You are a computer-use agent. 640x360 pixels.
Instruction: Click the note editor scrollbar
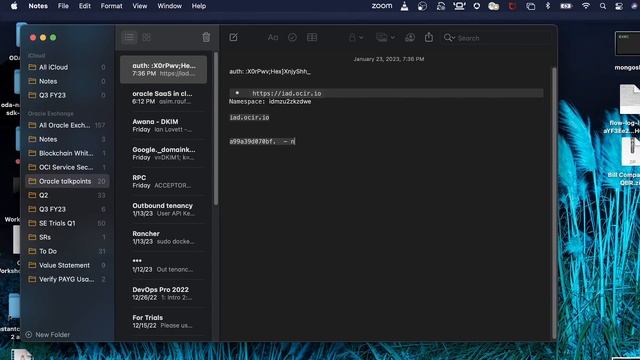coord(554,203)
